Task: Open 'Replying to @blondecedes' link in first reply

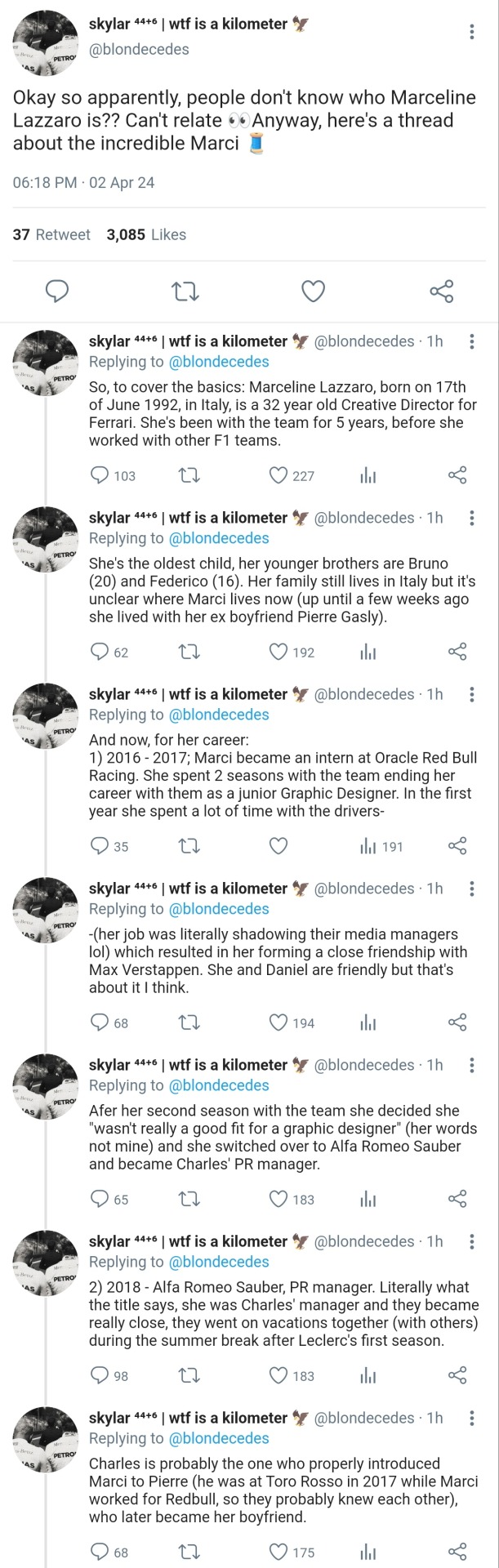Action: [219, 362]
